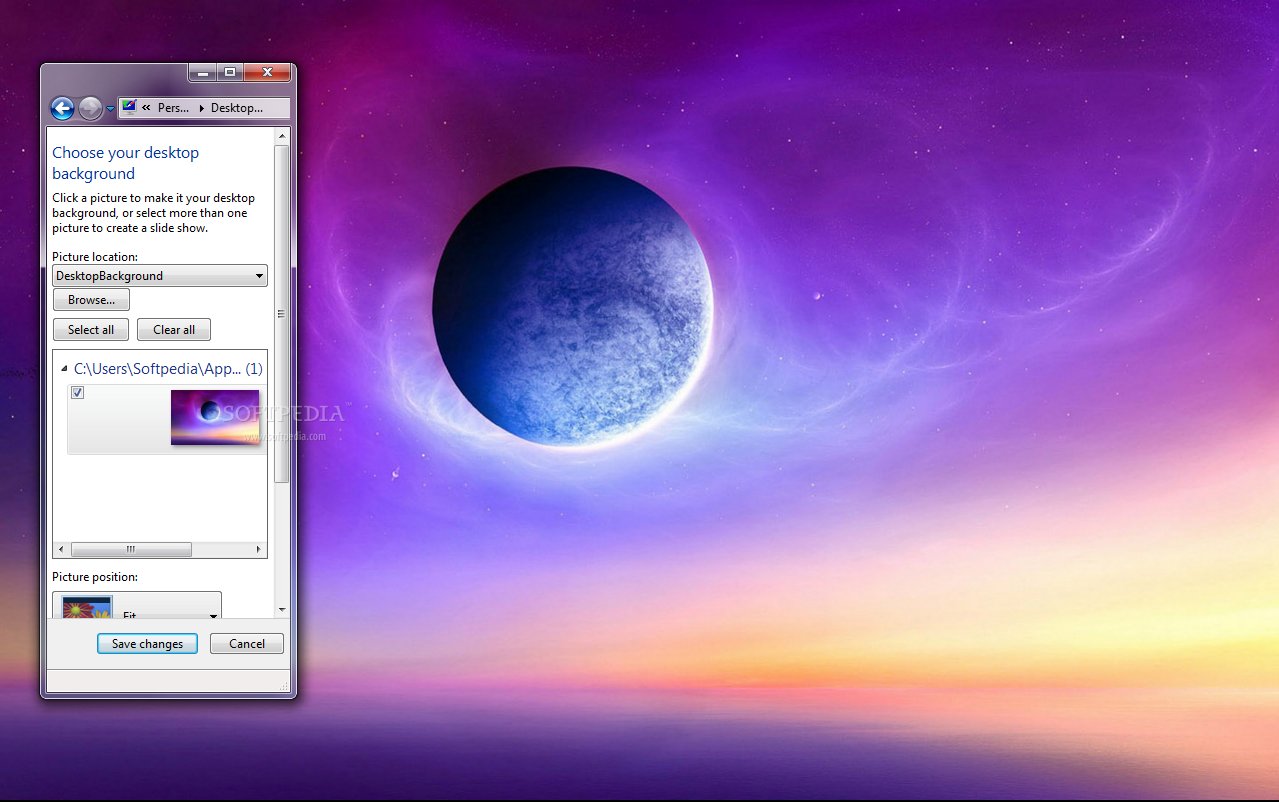
Task: Click the greyed forward arrow button
Action: (90, 108)
